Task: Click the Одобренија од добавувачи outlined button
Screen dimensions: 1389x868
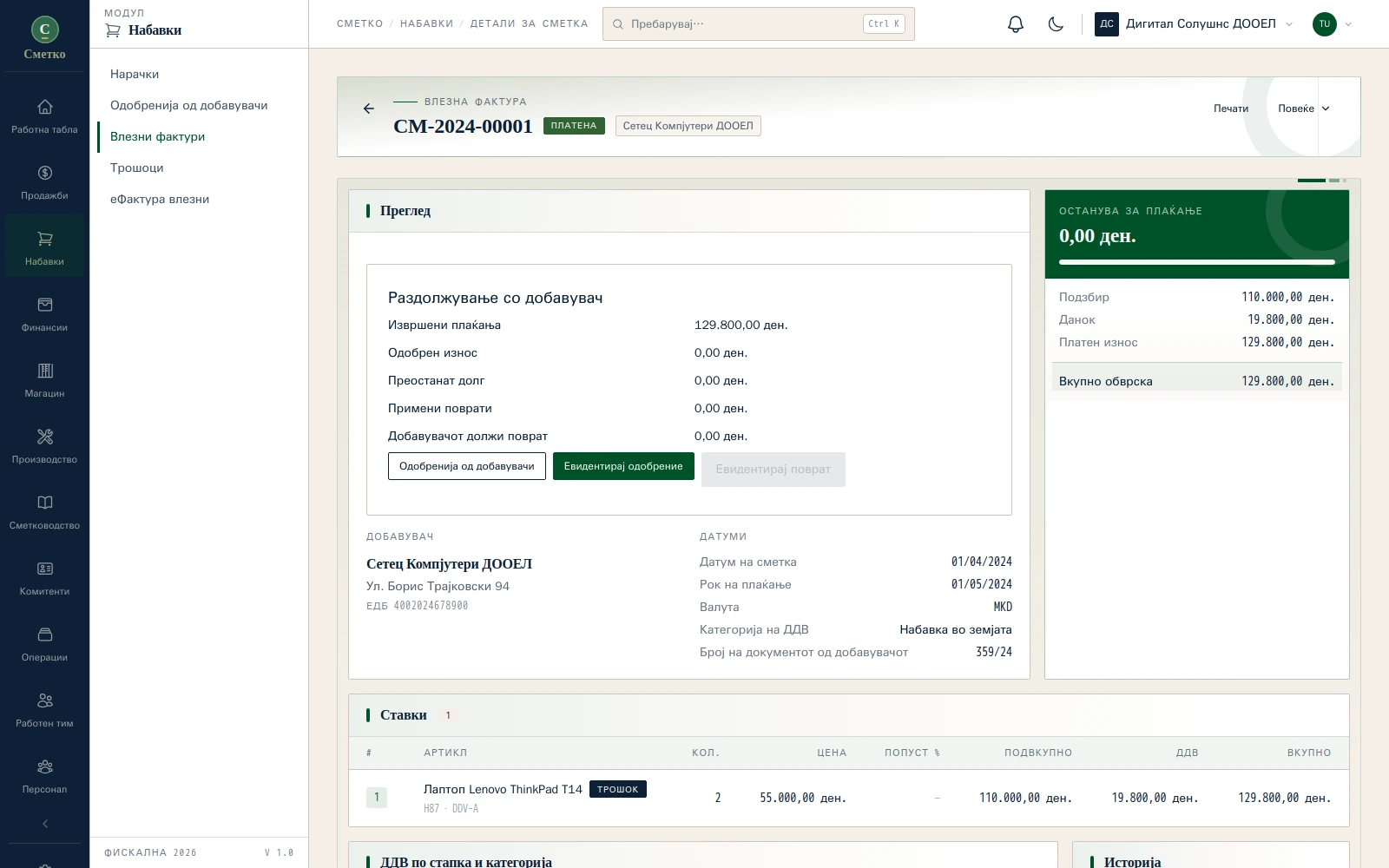Action: pos(467,466)
